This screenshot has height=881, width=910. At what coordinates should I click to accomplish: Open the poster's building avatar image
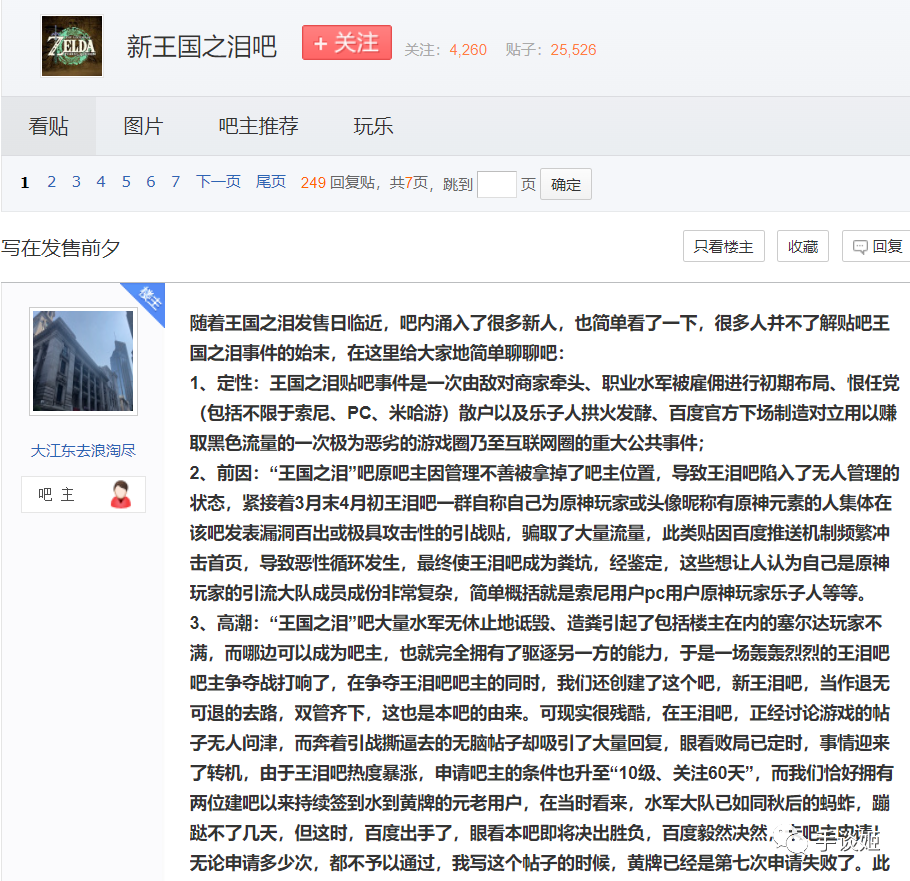click(x=83, y=361)
